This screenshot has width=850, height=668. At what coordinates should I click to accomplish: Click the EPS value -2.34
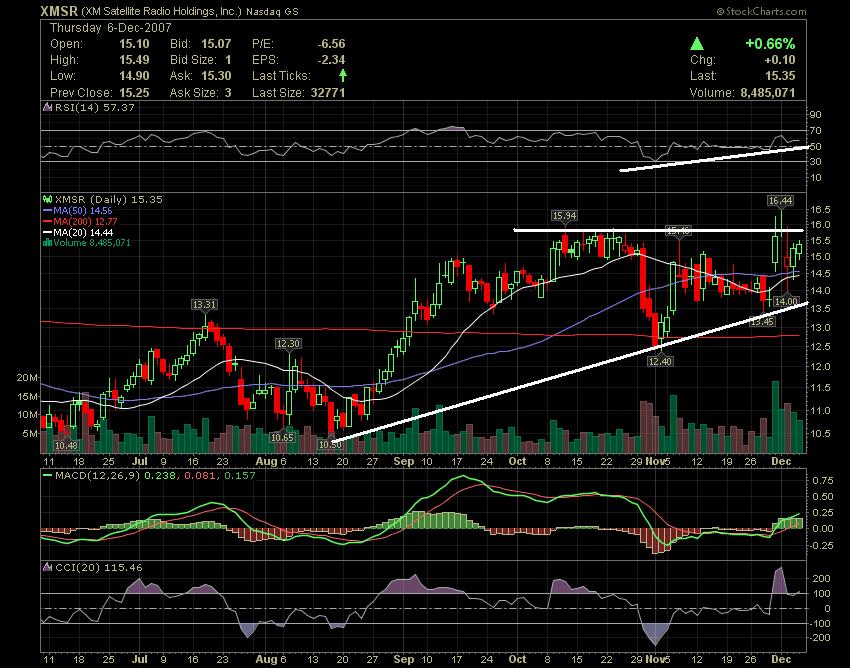coord(331,60)
